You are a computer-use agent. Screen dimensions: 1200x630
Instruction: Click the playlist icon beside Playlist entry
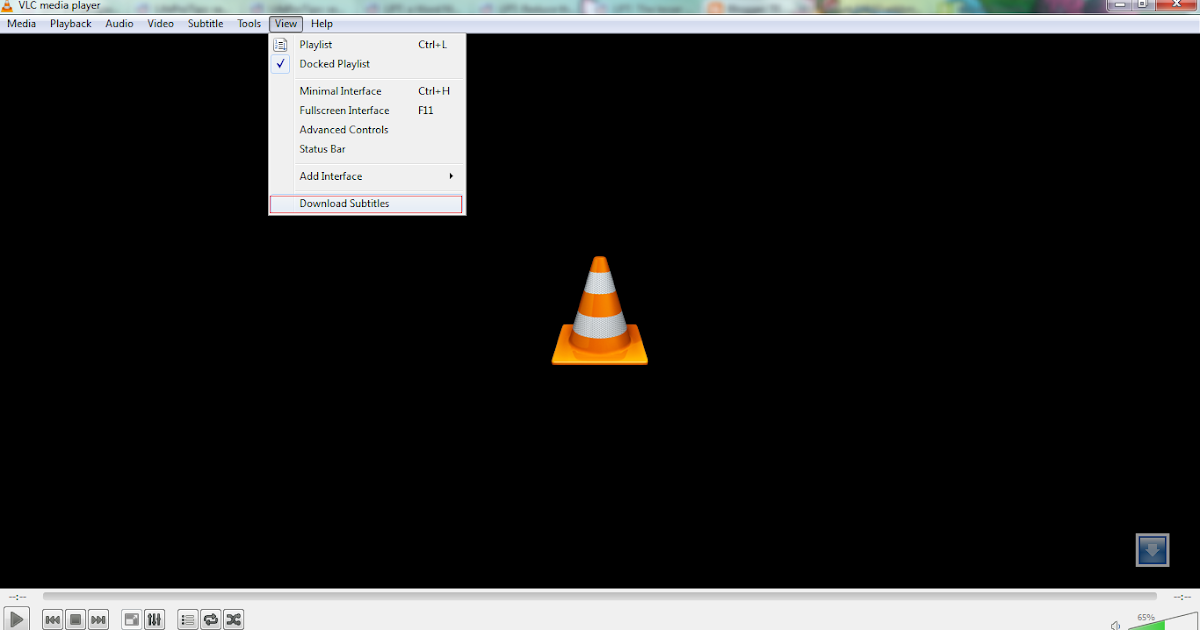(x=281, y=45)
